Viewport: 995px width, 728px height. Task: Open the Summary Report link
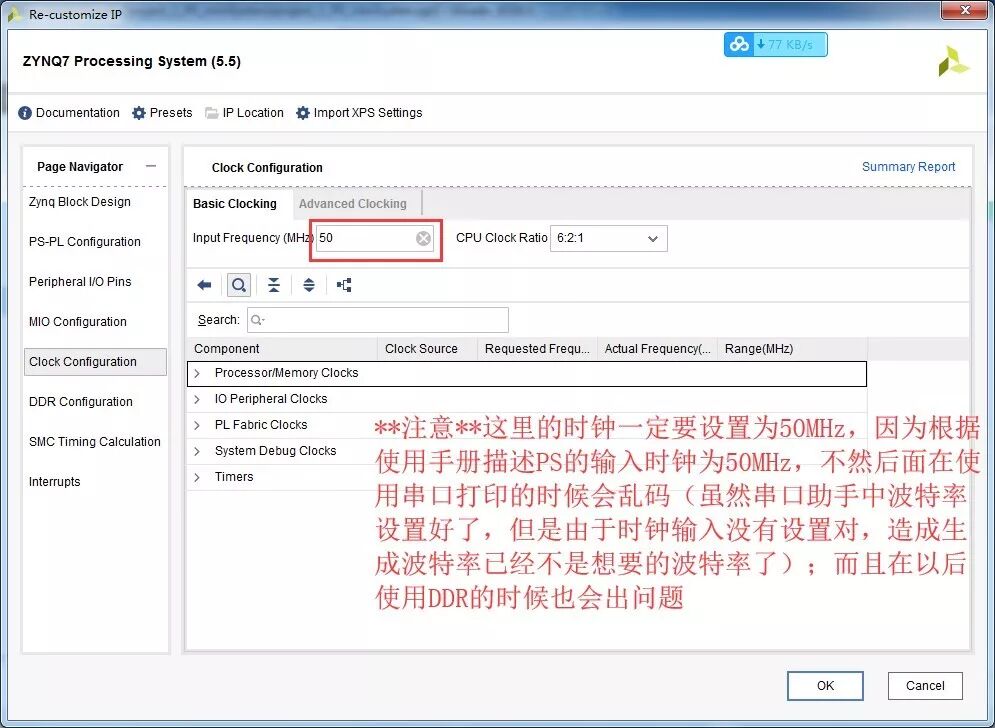(908, 167)
